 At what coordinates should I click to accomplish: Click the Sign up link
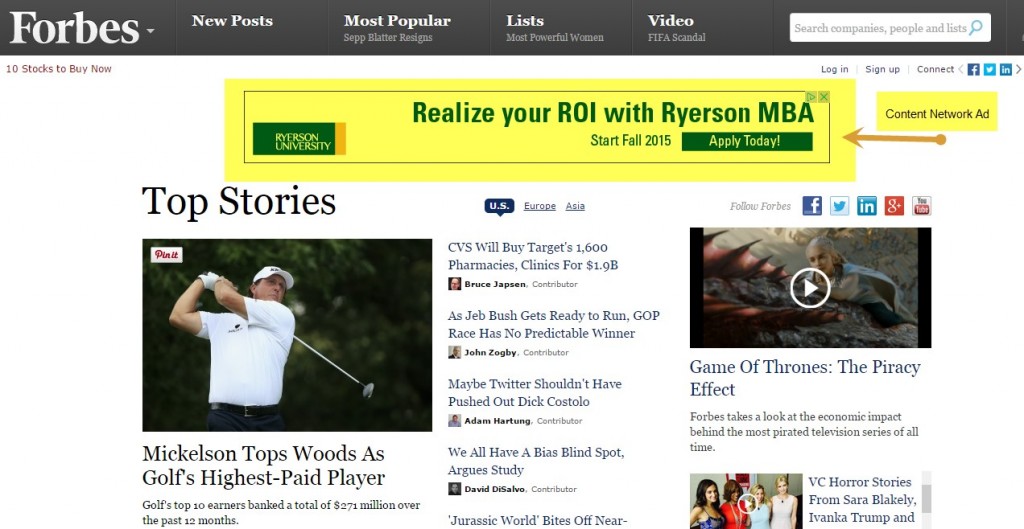click(882, 69)
